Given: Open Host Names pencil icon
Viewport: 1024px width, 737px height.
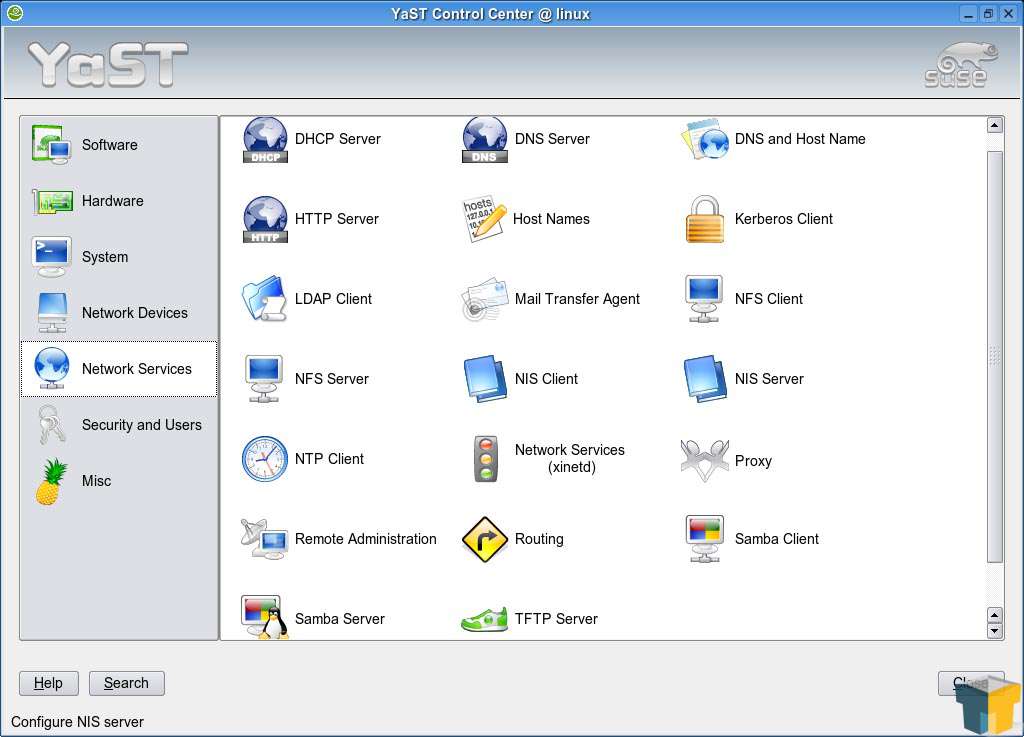Looking at the screenshot, I should pyautogui.click(x=485, y=219).
